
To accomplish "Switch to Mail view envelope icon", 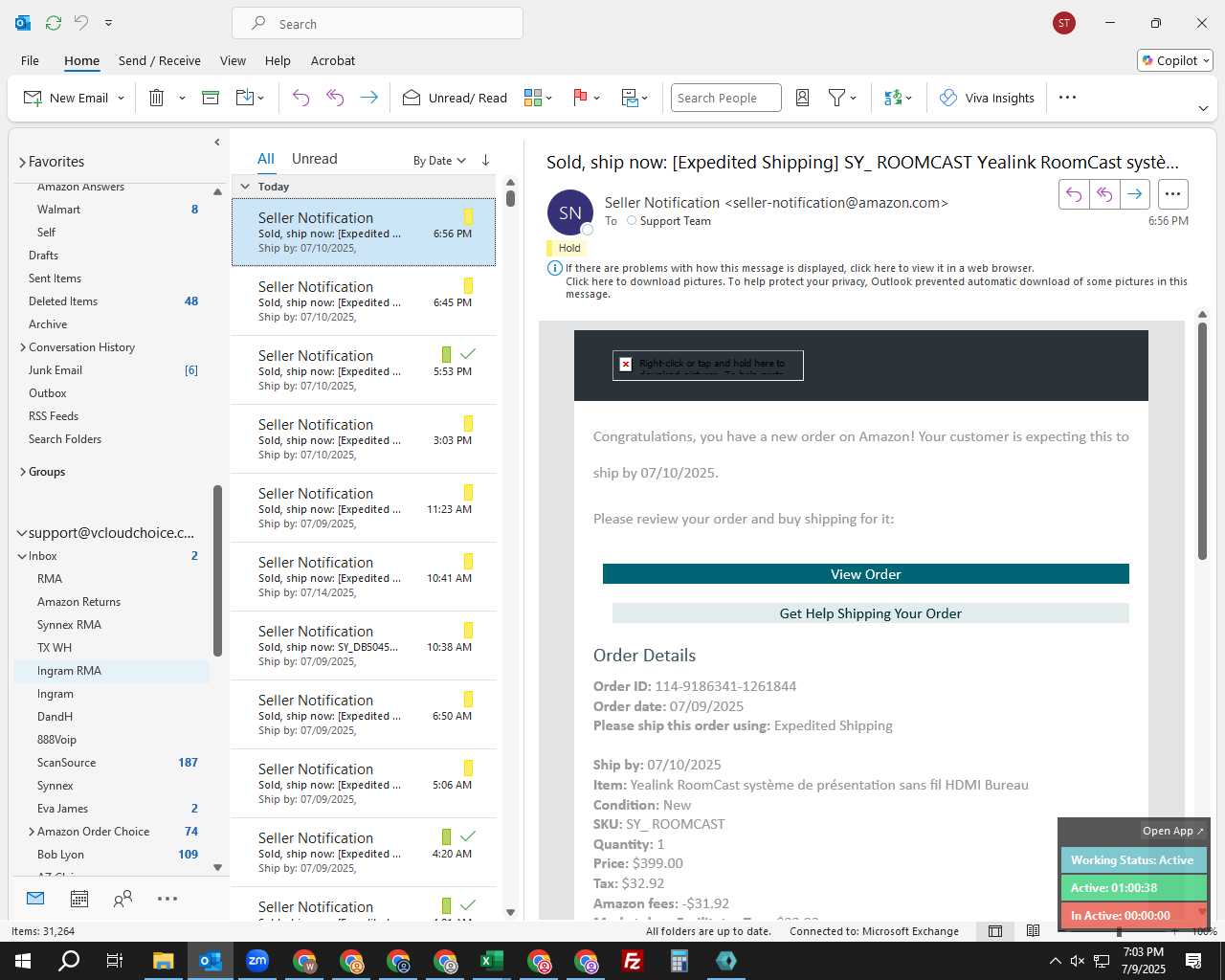I will coord(35,899).
